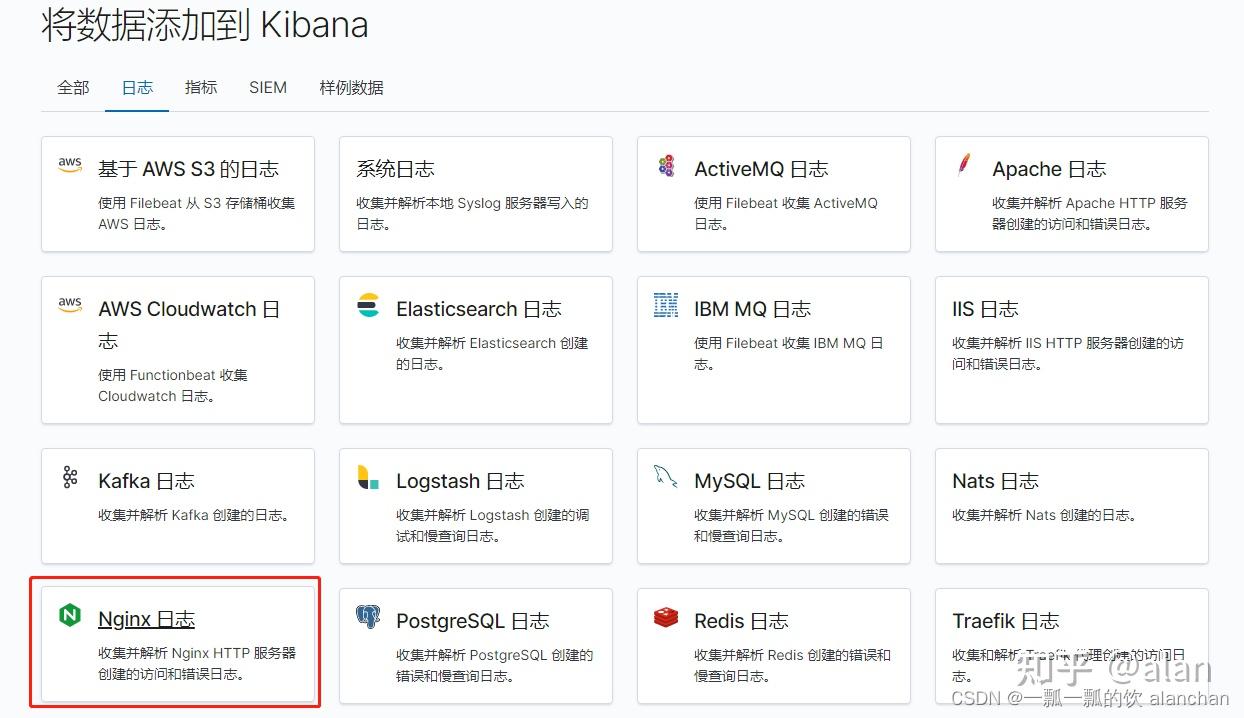This screenshot has height=718, width=1244.
Task: Click the PostgreSQL elephant logo icon
Action: click(368, 618)
